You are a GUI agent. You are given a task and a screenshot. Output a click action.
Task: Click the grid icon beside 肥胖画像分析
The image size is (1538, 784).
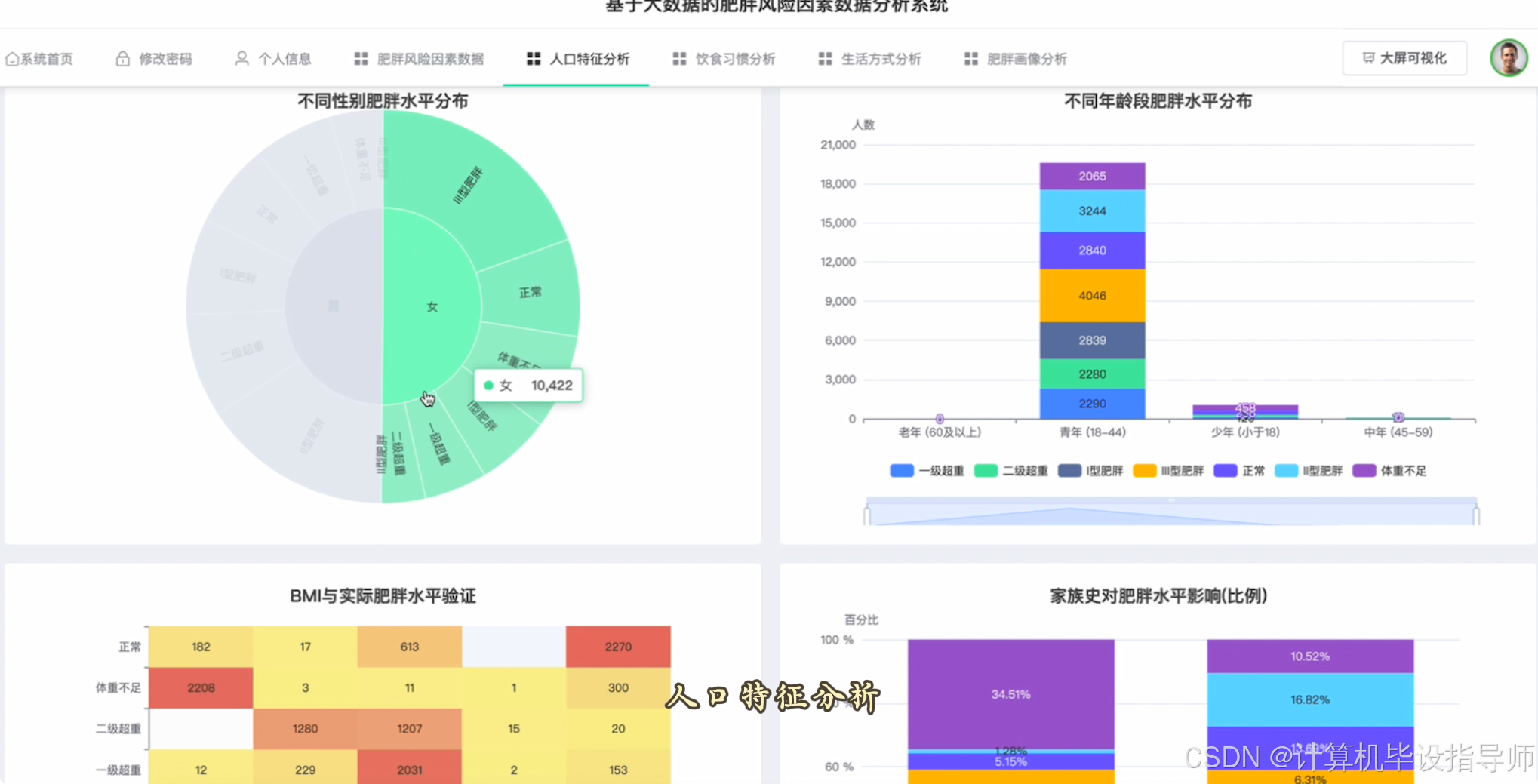coord(970,59)
